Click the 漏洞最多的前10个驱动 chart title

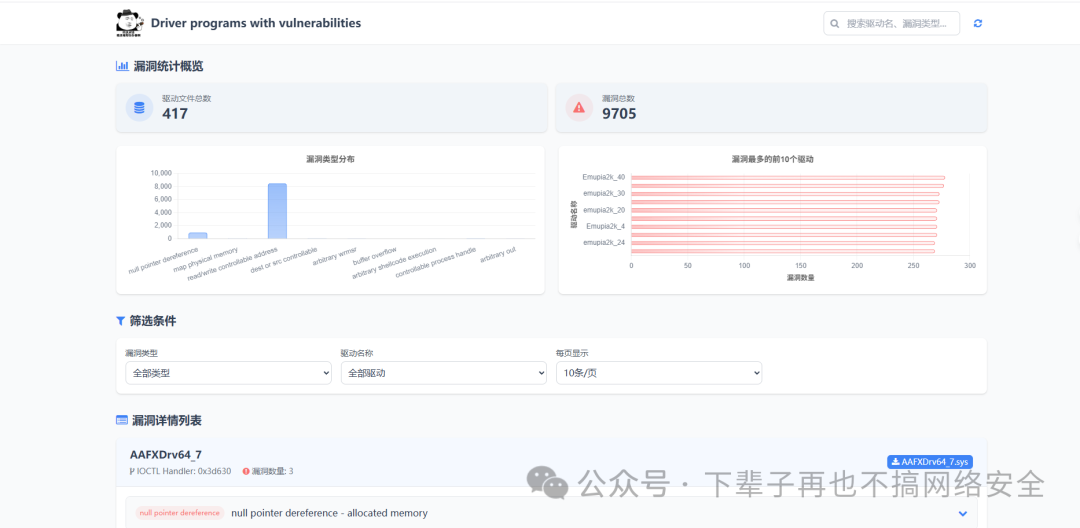[x=773, y=159]
